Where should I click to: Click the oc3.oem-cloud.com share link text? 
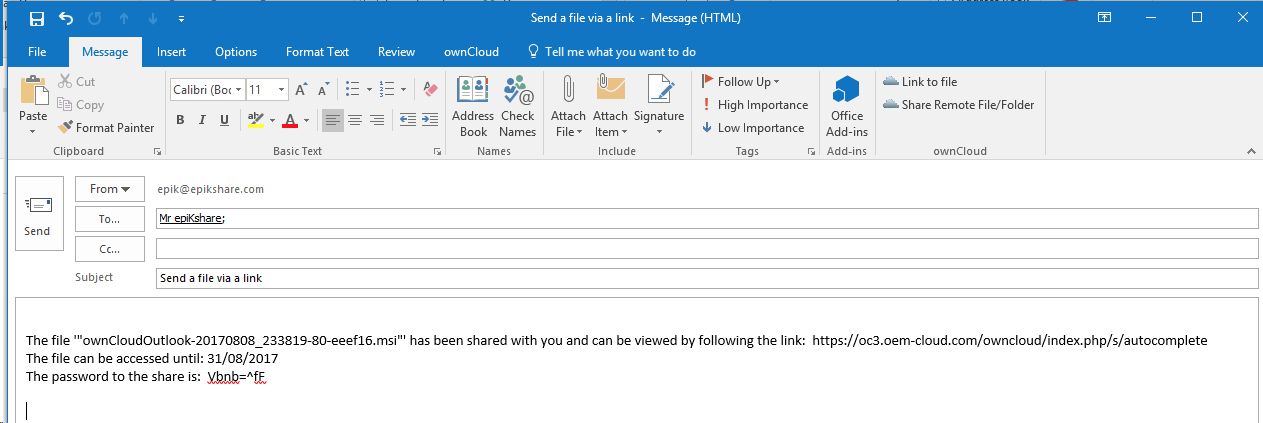[1009, 341]
